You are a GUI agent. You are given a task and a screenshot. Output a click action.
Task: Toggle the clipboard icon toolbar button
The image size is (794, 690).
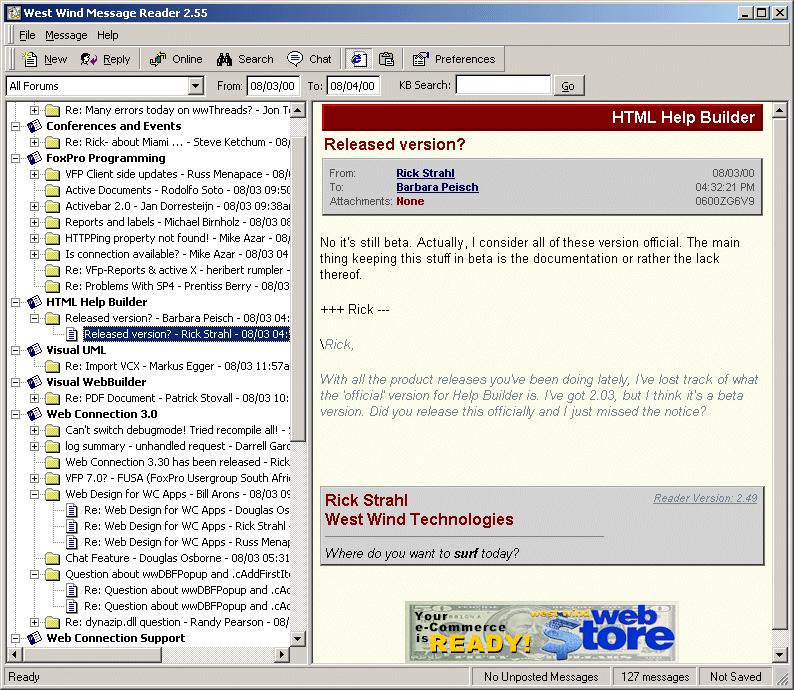pos(386,59)
